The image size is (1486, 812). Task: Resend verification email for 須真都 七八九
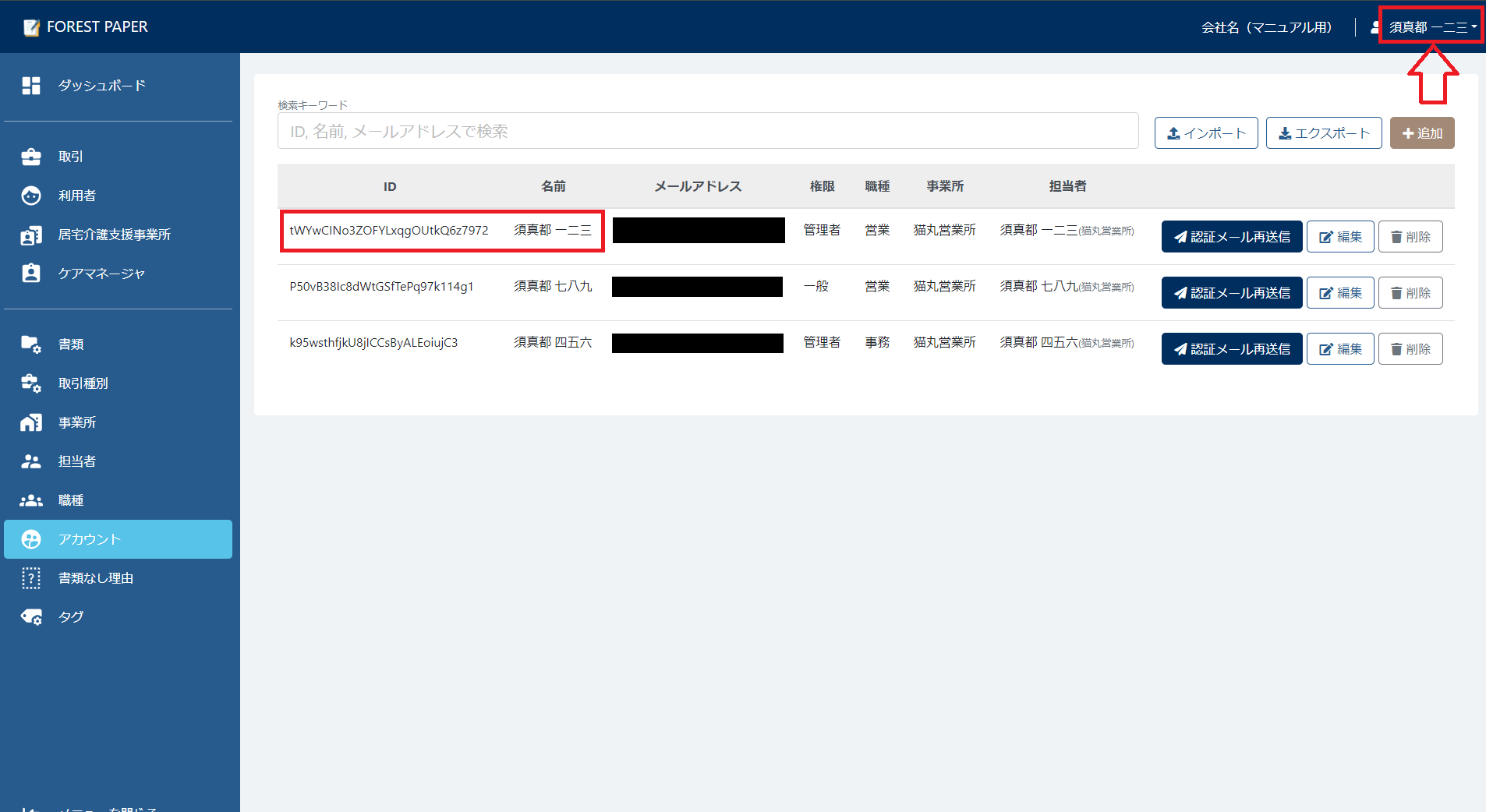pos(1231,292)
